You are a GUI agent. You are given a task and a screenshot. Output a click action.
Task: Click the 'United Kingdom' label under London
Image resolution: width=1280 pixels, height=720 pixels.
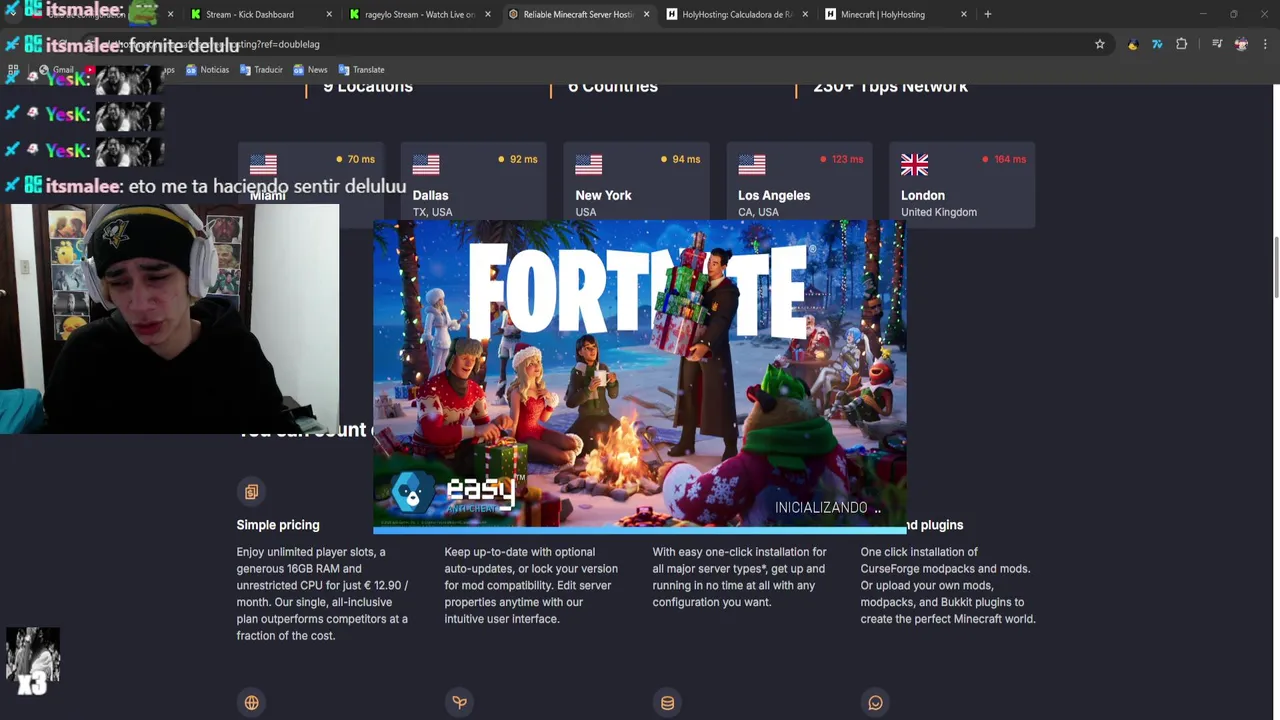click(939, 212)
